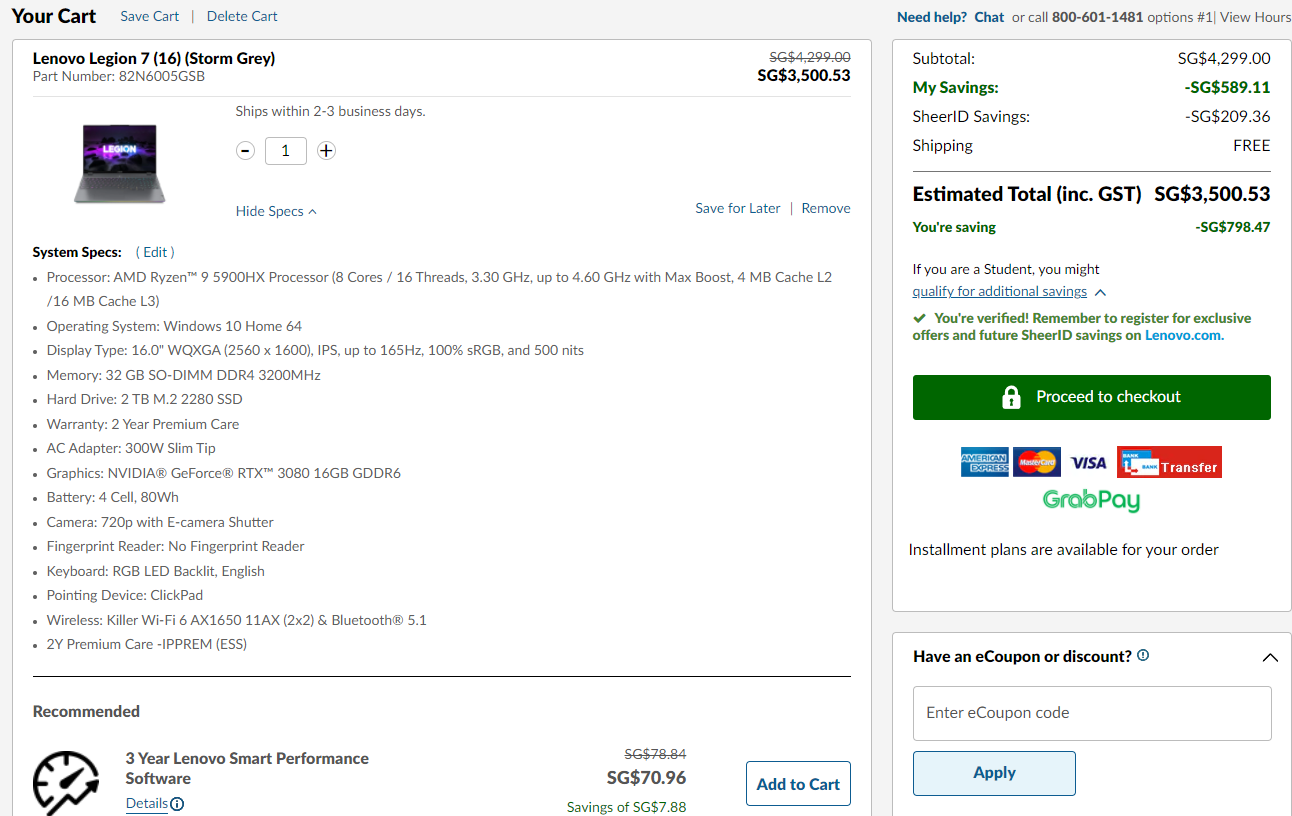
Task: Apply the eCoupon code
Action: [x=994, y=773]
